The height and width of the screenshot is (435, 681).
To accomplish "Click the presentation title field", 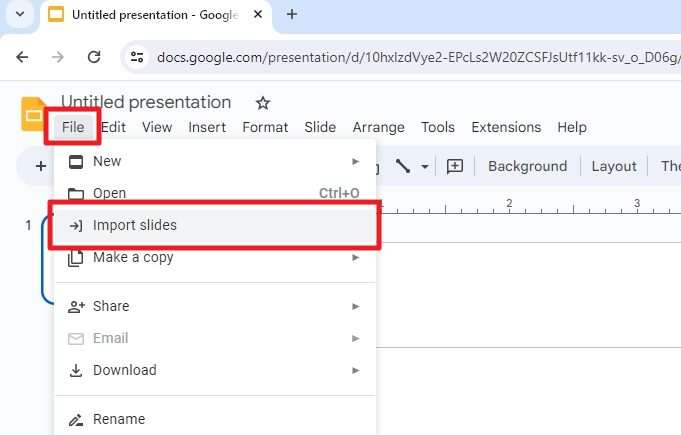I will pos(146,102).
